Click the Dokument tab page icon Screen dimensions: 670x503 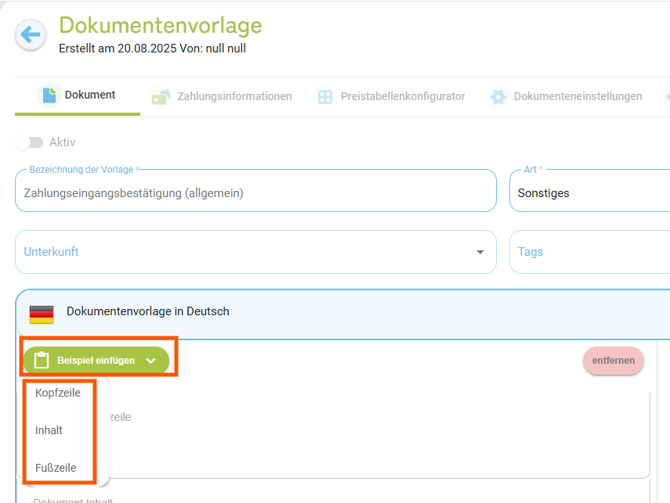click(48, 96)
